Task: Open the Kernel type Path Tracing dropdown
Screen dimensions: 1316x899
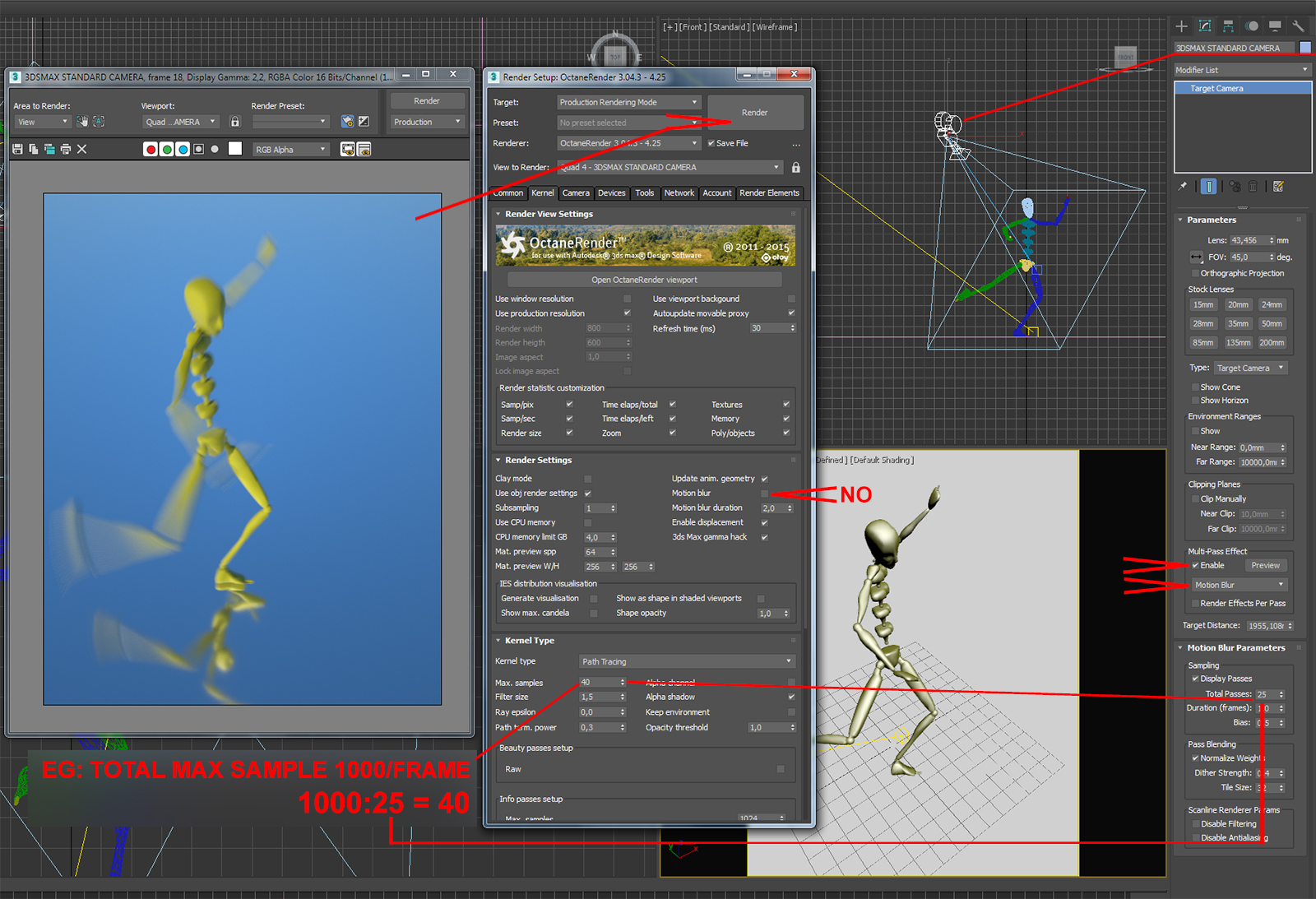Action: point(687,661)
